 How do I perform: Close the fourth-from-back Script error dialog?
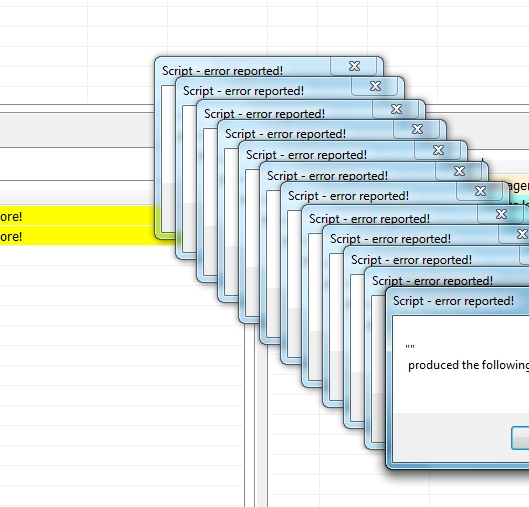click(x=416, y=129)
